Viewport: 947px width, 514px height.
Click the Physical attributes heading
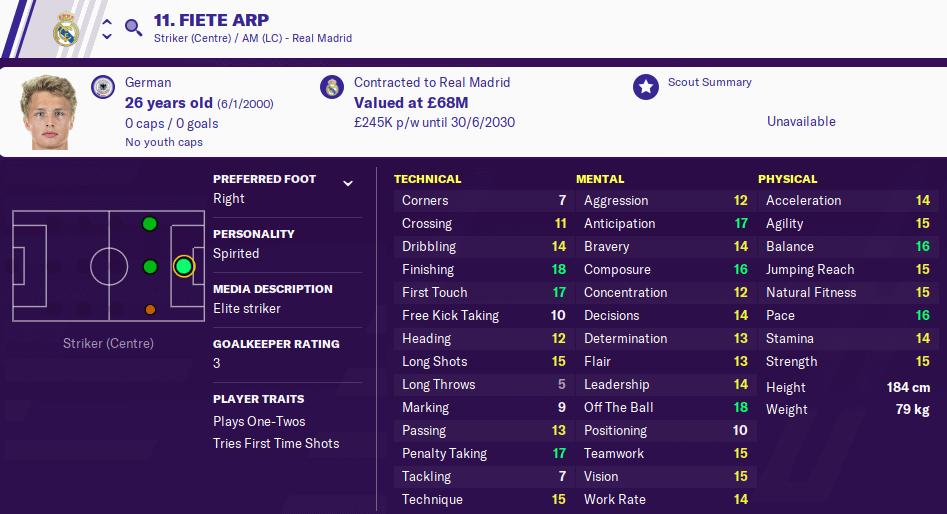[x=788, y=179]
